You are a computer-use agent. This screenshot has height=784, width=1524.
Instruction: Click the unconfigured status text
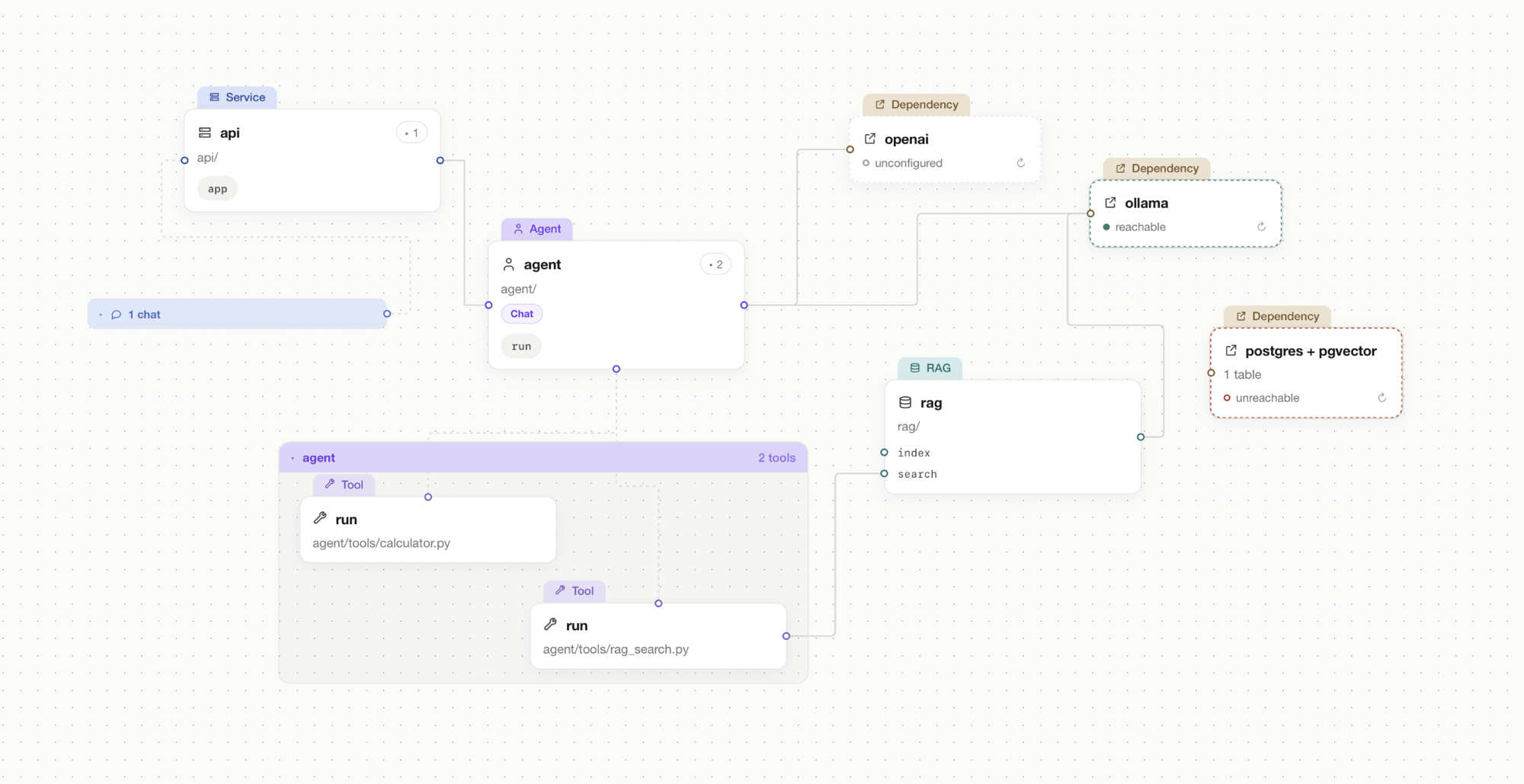908,163
